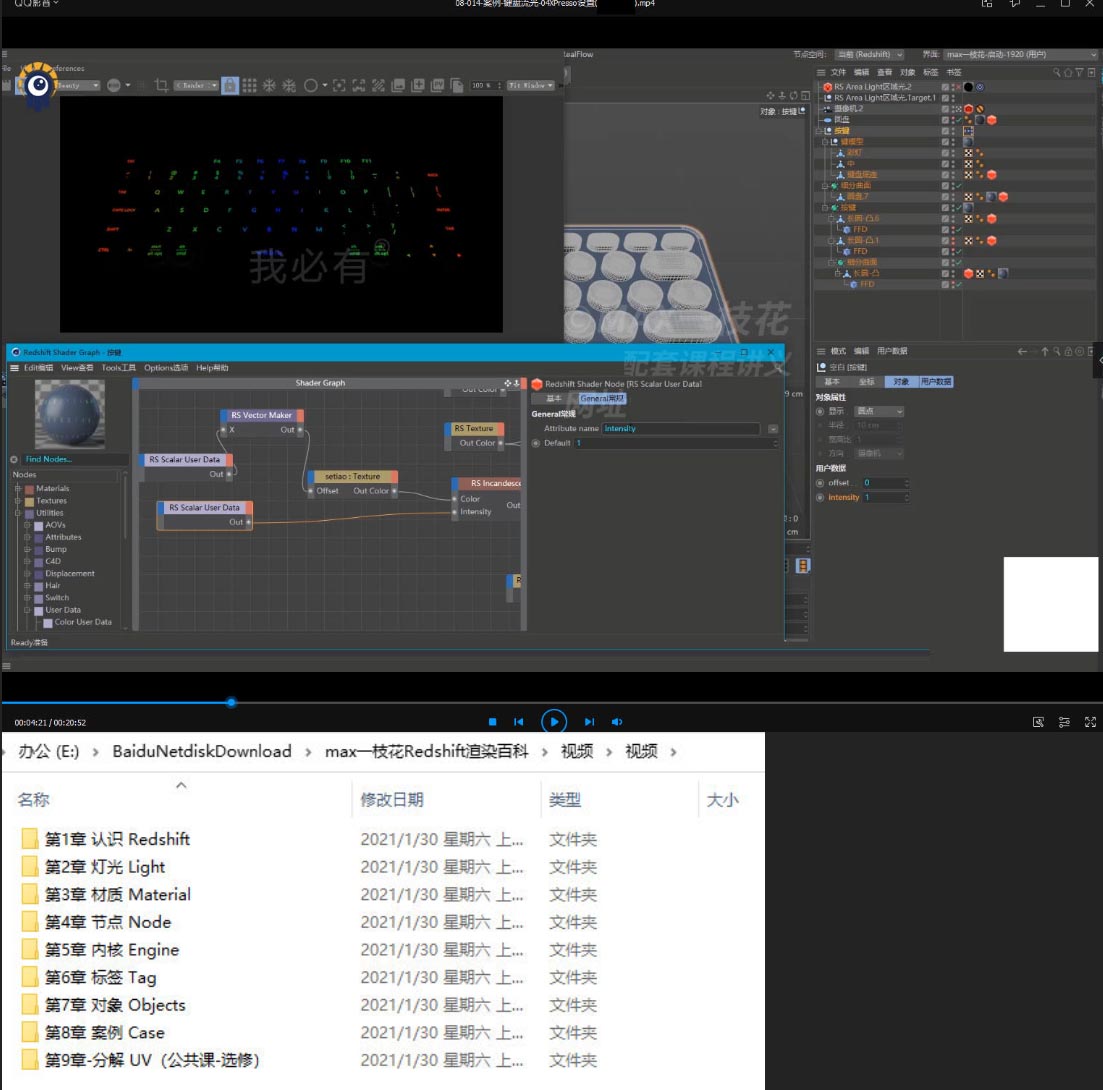Screen dimensions: 1103x1090
Task: Click the search icon in object manager
Action: pos(1057,72)
